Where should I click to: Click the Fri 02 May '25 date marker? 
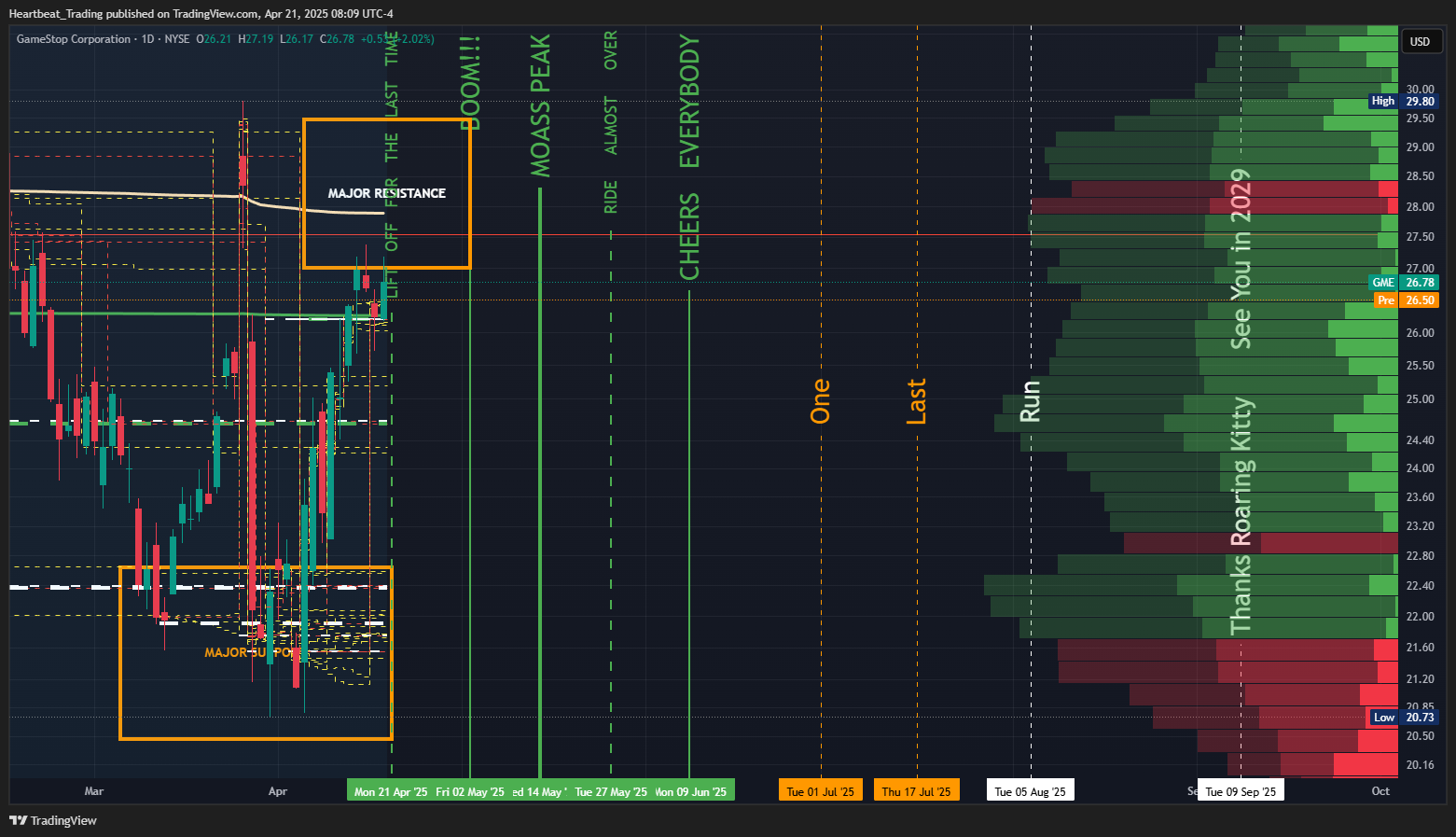pos(469,791)
